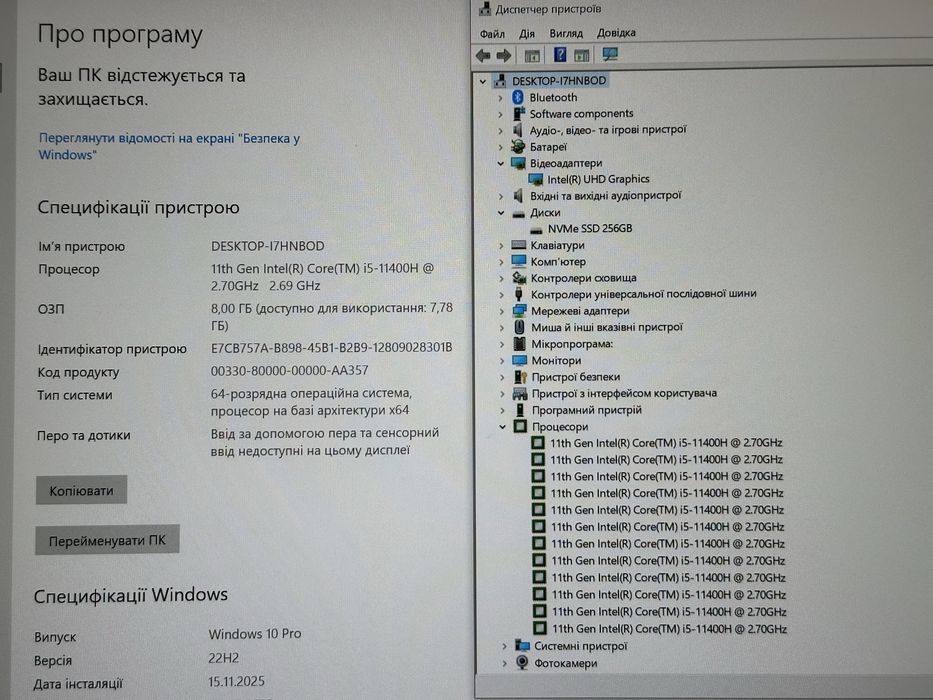
Task: Click the Software components icon
Action: click(x=518, y=113)
